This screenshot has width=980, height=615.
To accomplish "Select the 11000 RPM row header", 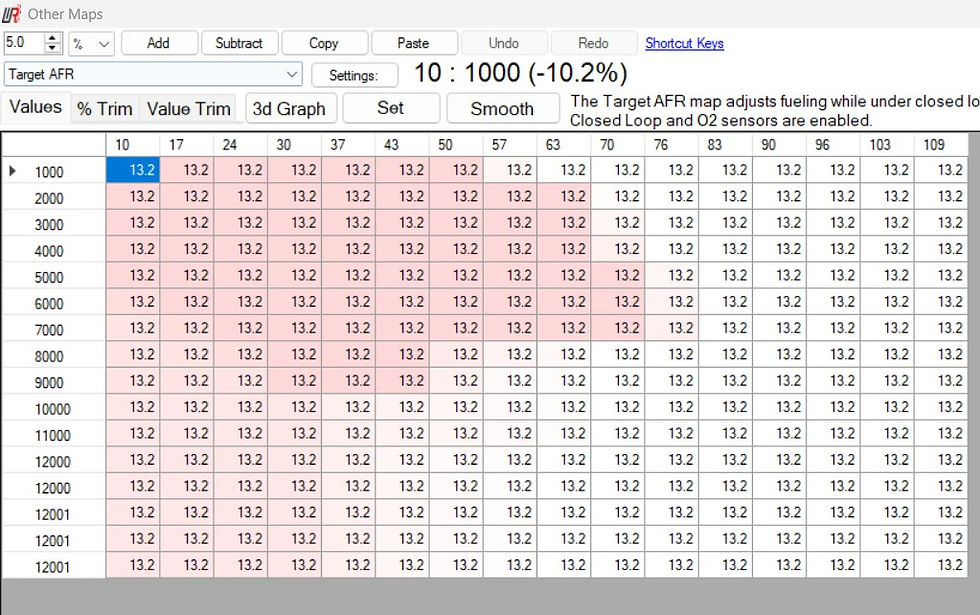I will pyautogui.click(x=54, y=434).
